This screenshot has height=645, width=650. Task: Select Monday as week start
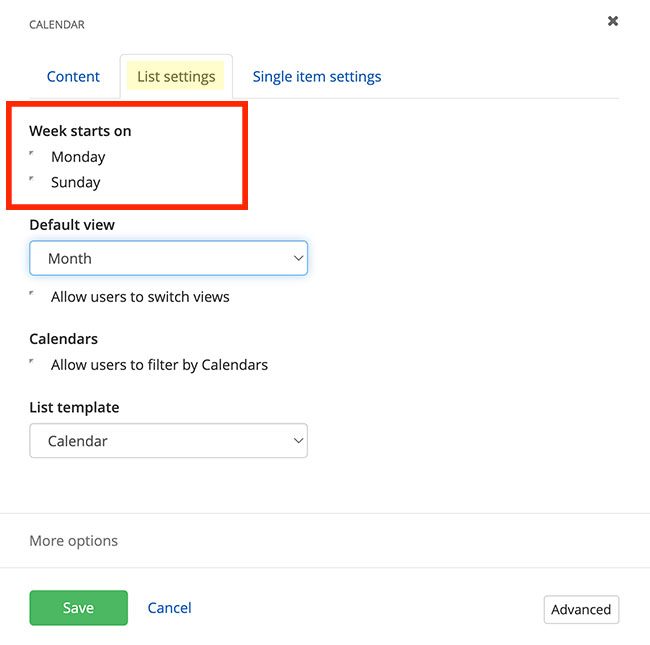[33, 156]
